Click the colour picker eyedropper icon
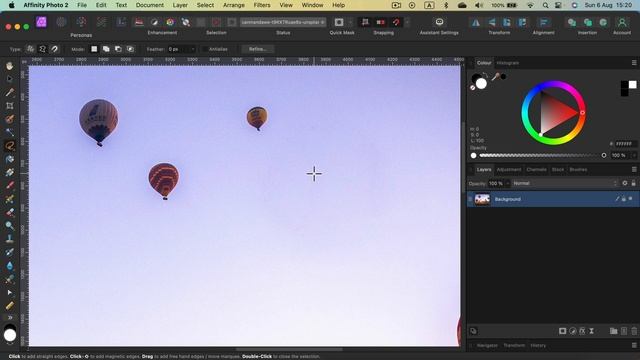640x360 pixels. click(496, 76)
